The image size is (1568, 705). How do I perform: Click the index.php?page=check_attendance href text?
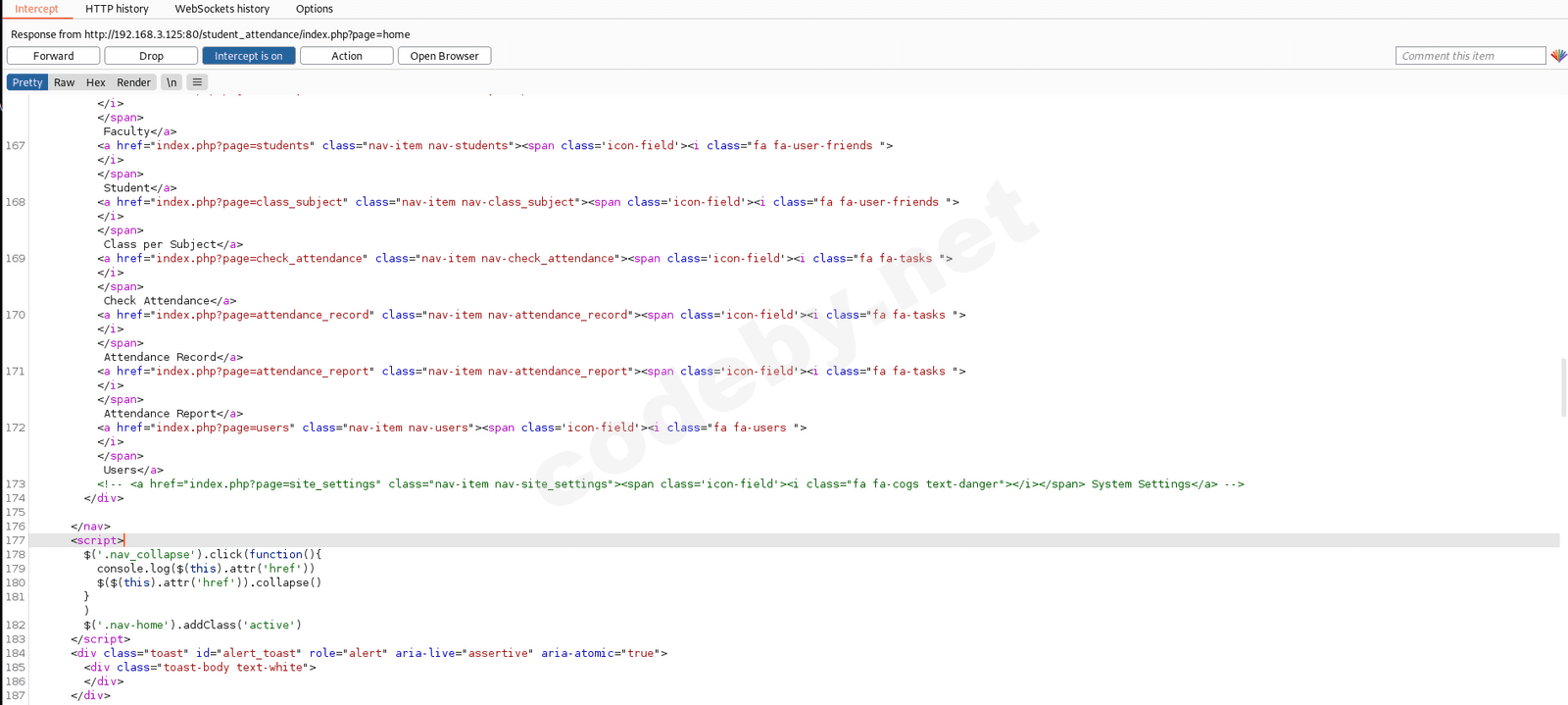pos(260,258)
